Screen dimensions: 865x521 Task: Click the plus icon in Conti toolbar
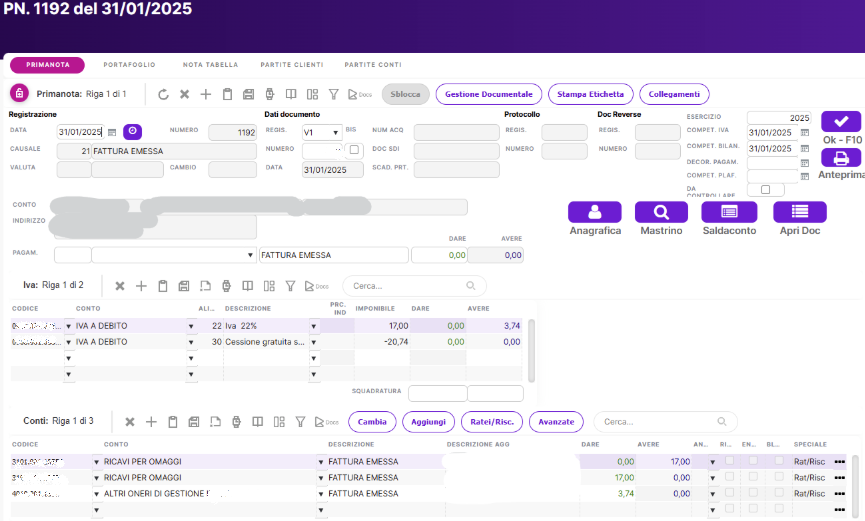(x=151, y=422)
